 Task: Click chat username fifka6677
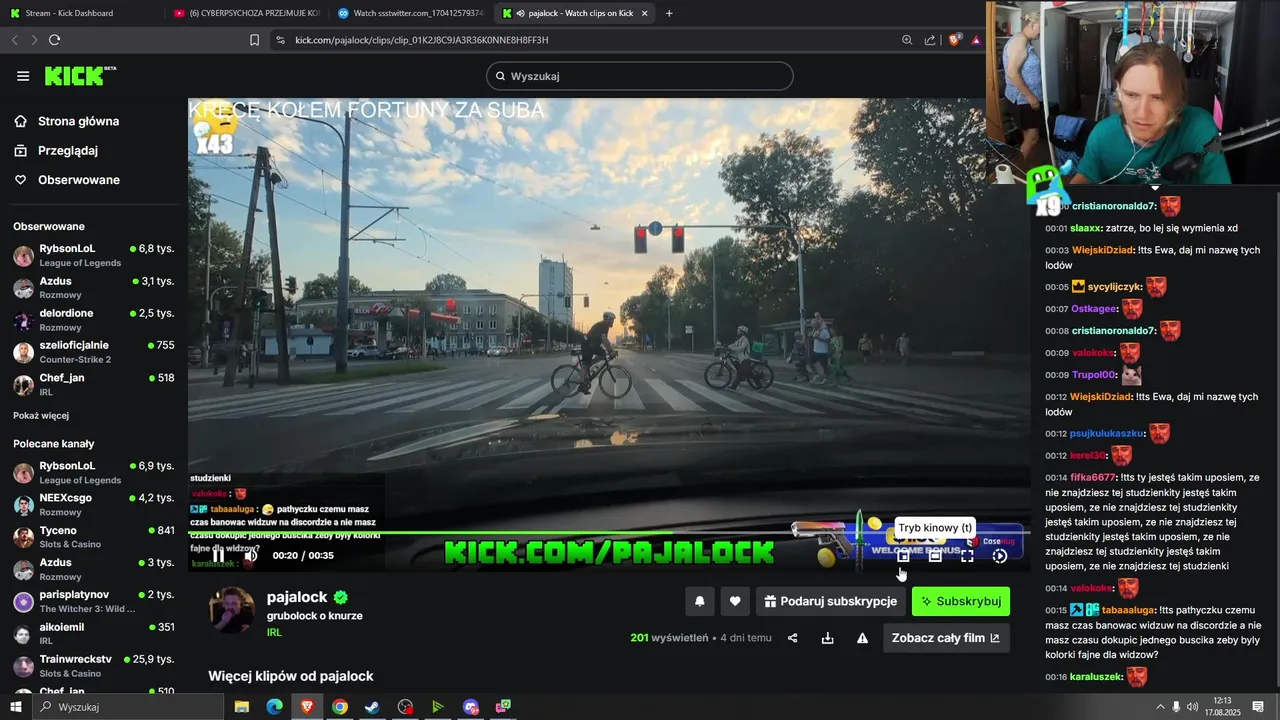(1092, 477)
